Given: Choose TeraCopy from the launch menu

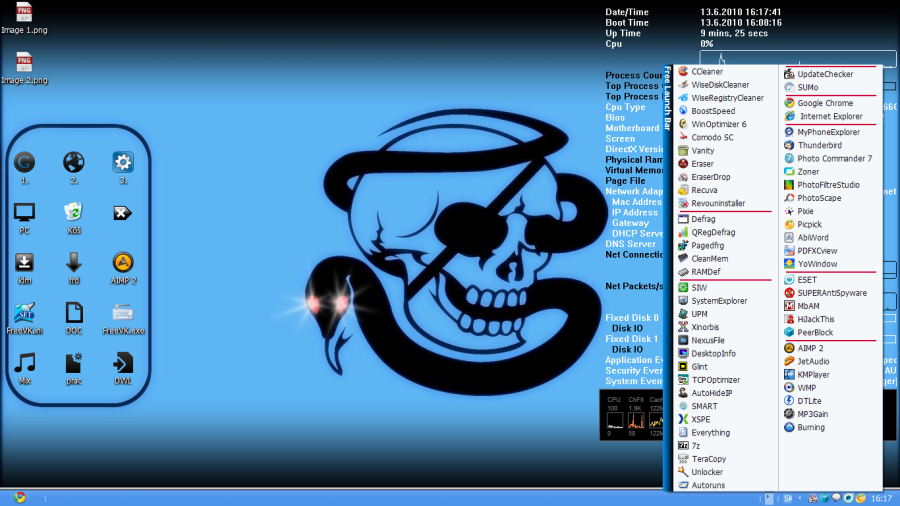Looking at the screenshot, I should [x=708, y=459].
